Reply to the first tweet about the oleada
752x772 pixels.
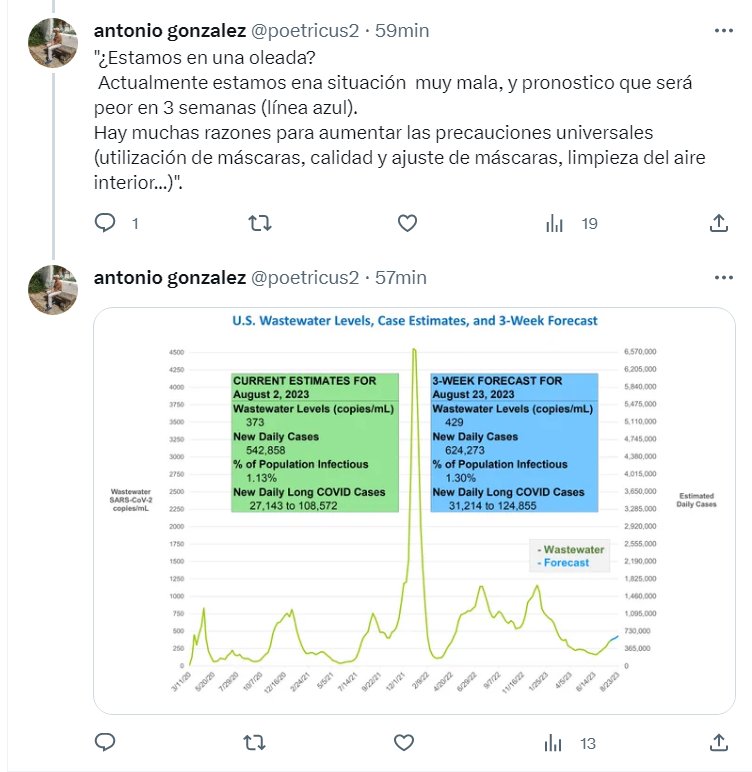pyautogui.click(x=106, y=223)
